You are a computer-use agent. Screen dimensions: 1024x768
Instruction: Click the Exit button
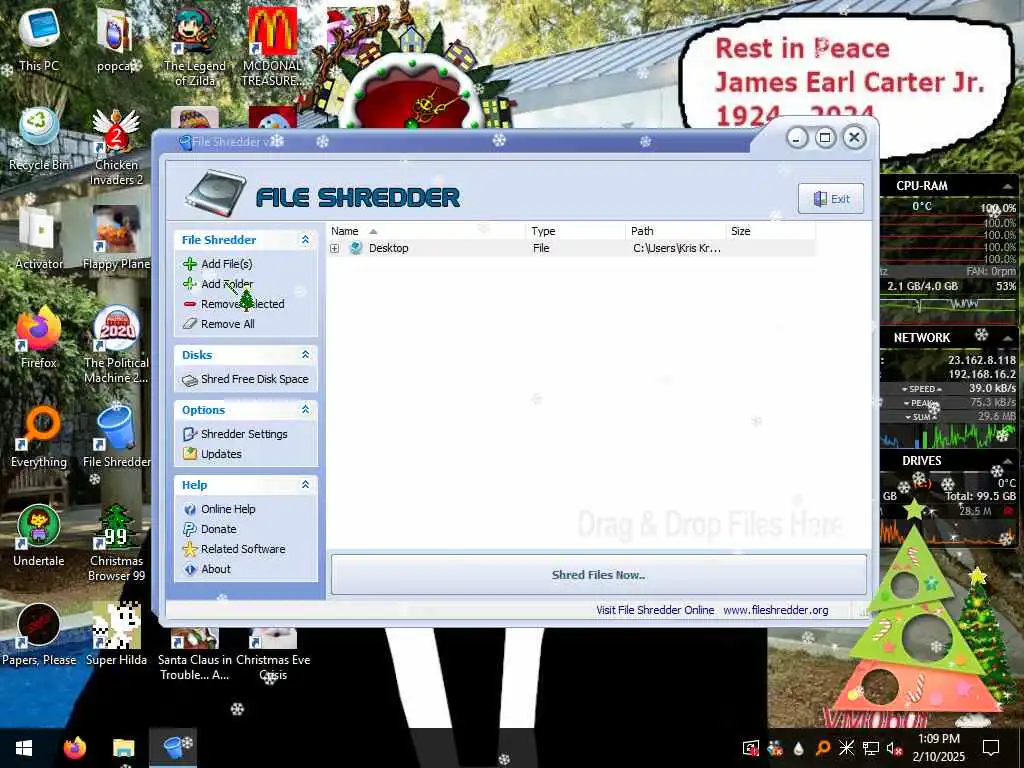coord(831,199)
